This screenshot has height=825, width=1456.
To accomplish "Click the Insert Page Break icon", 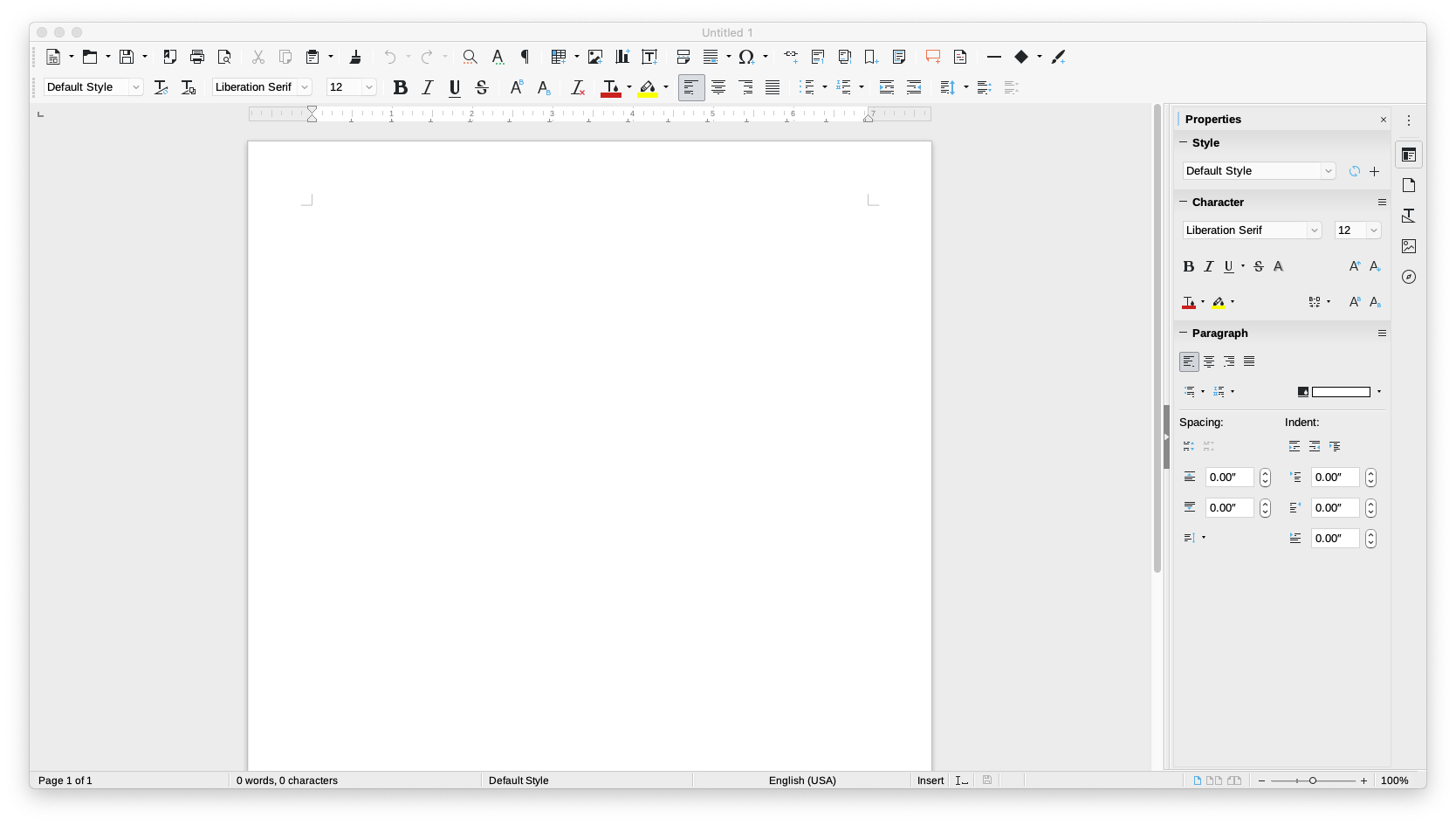I will point(683,57).
